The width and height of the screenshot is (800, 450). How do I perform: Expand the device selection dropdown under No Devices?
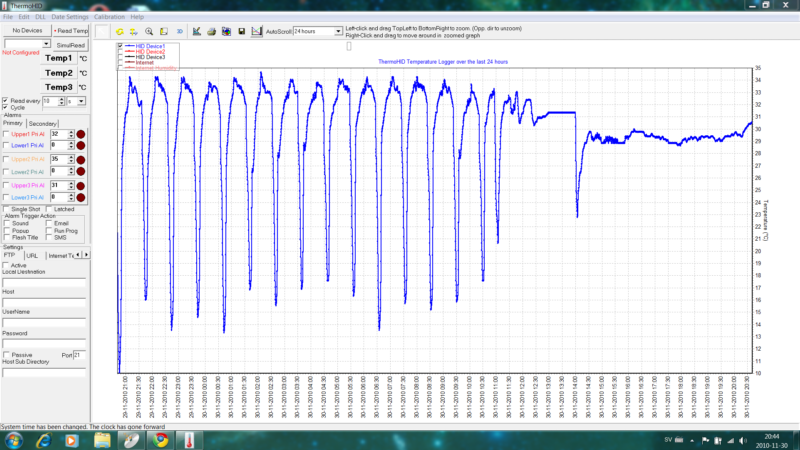click(x=46, y=45)
